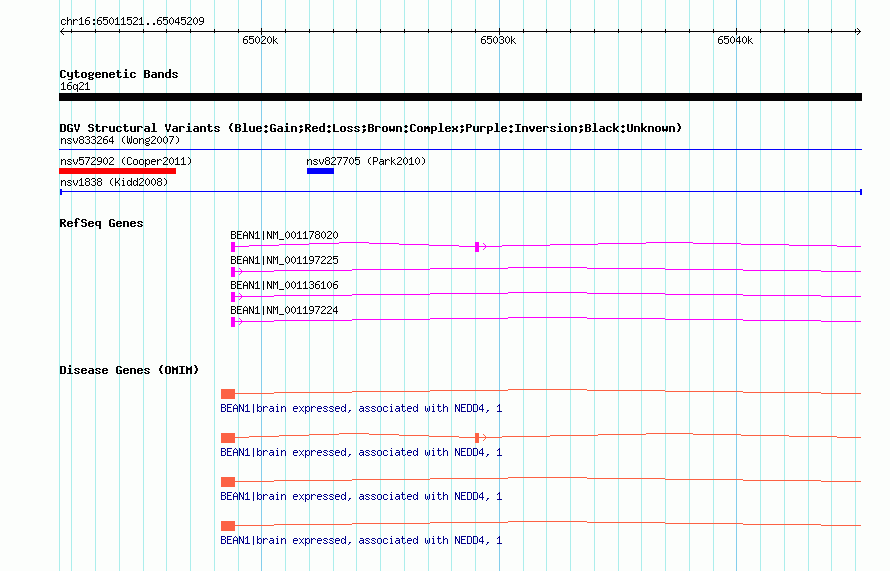
Task: Click the blue nsv827705 gain bar
Action: click(x=320, y=171)
